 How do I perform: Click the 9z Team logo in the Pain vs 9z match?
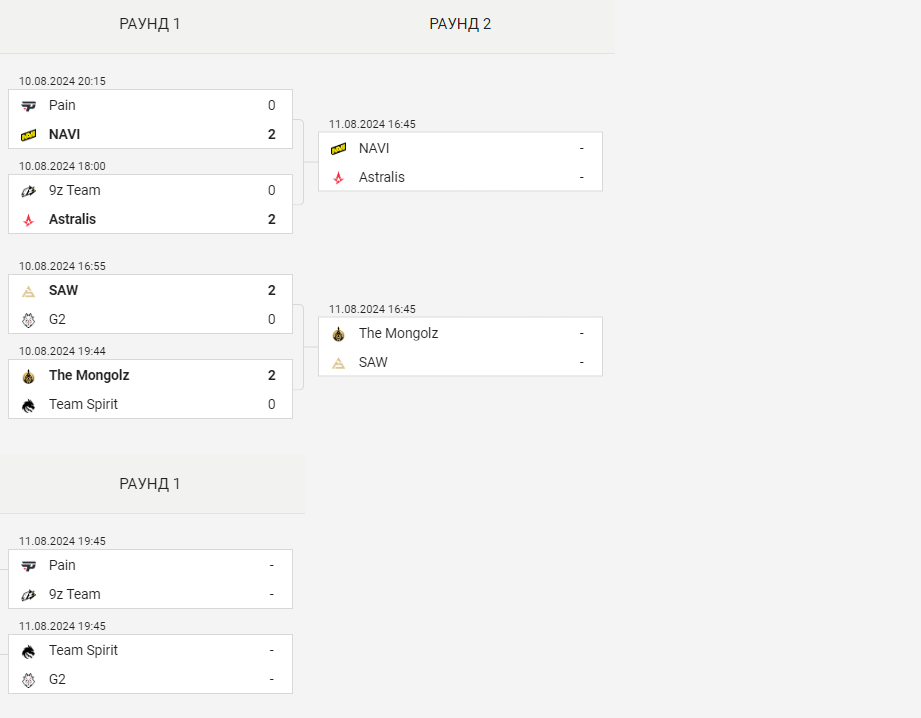28,595
